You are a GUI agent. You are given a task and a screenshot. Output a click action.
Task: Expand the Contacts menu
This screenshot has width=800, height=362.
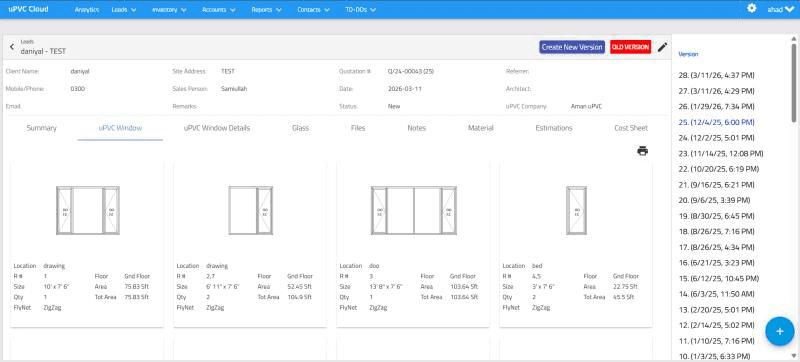point(313,10)
